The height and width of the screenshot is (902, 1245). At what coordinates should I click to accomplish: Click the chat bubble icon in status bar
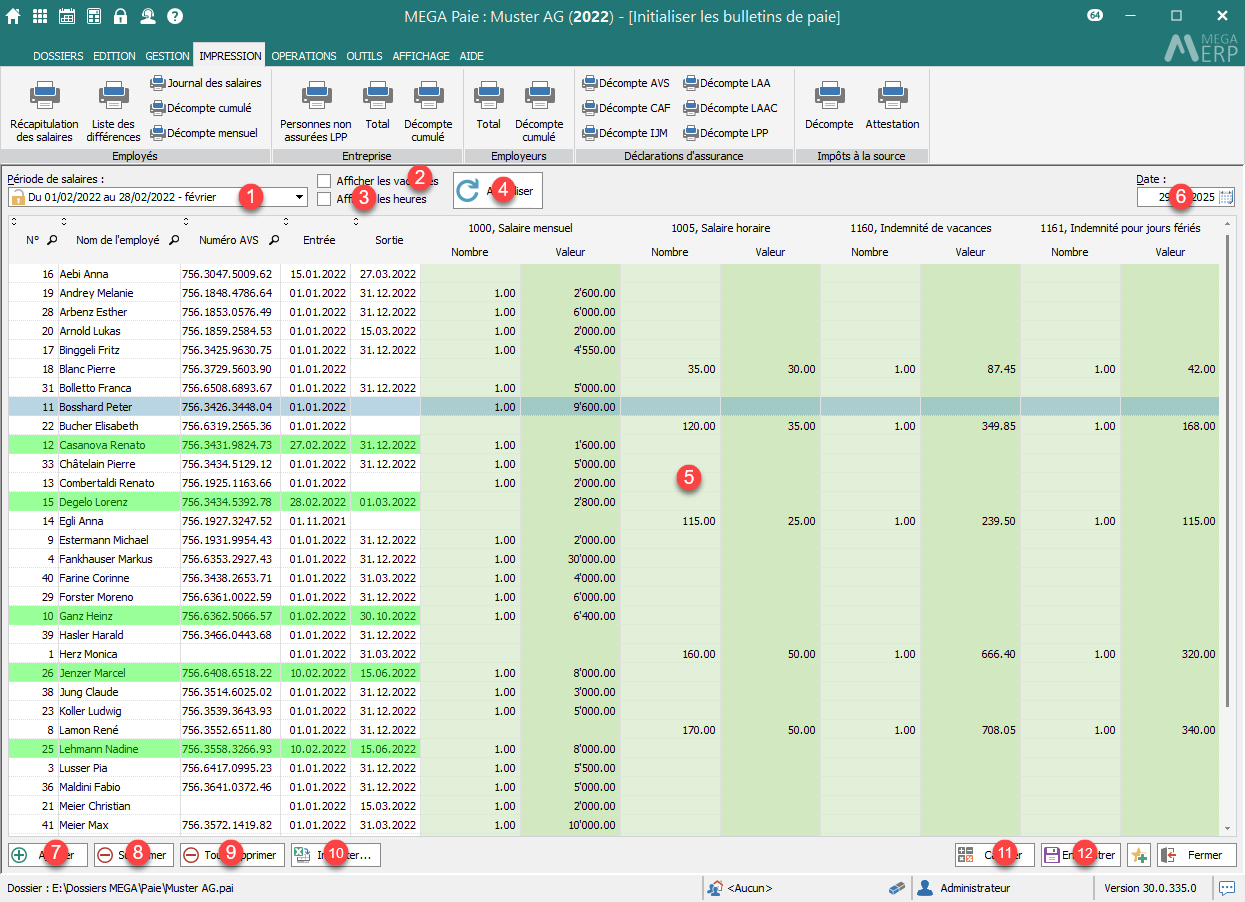click(x=1226, y=887)
